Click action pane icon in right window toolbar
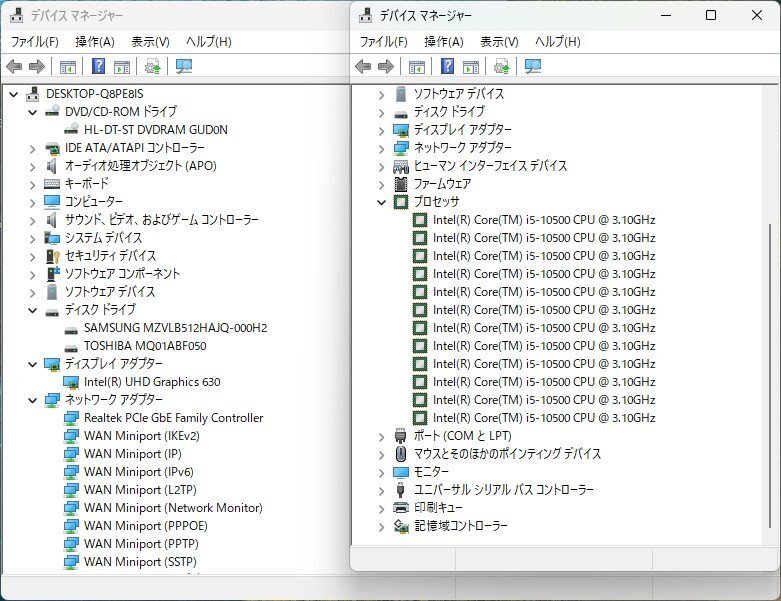This screenshot has width=781, height=601. click(471, 66)
